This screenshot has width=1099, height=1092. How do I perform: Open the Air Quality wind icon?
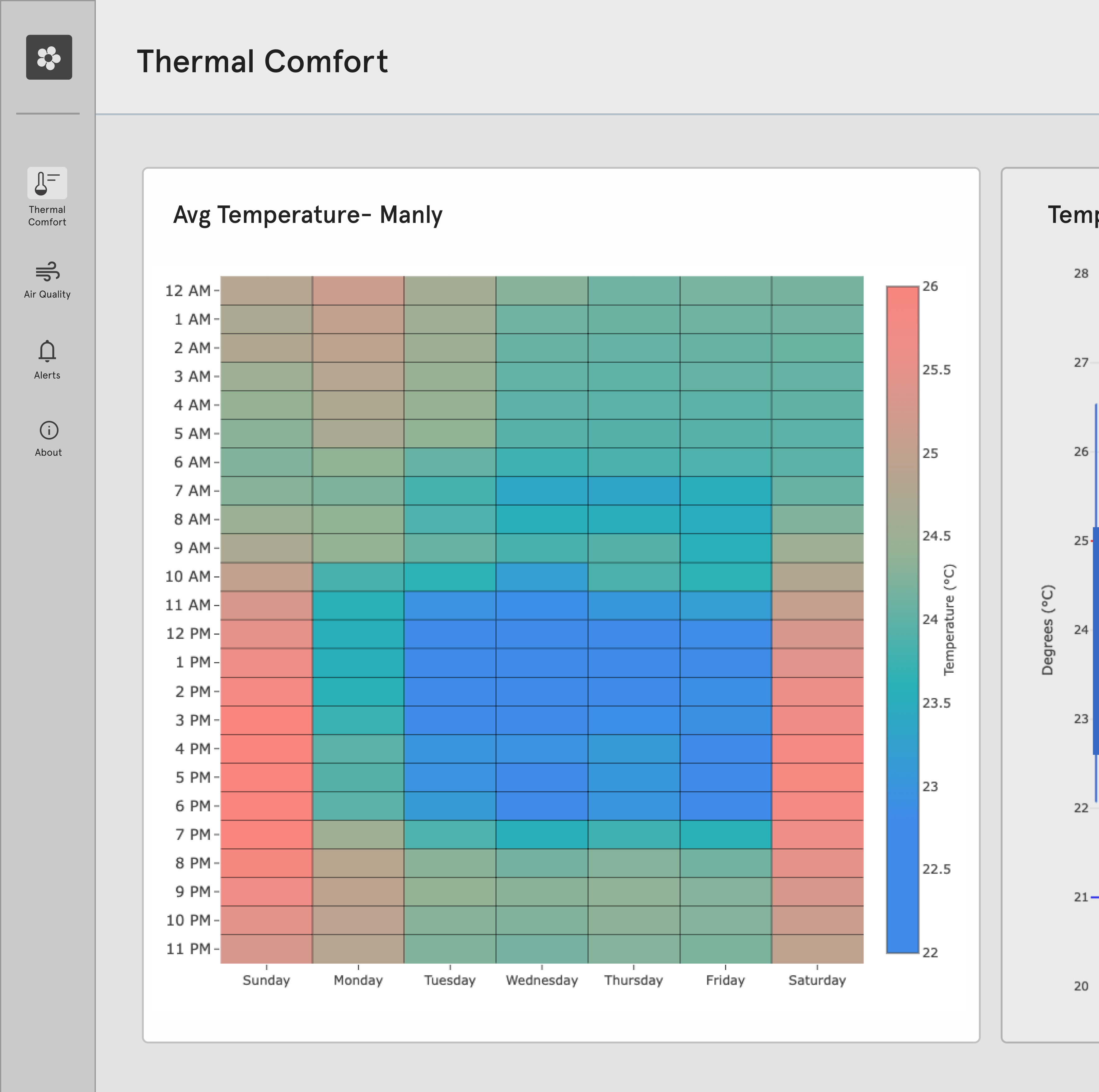pos(47,271)
